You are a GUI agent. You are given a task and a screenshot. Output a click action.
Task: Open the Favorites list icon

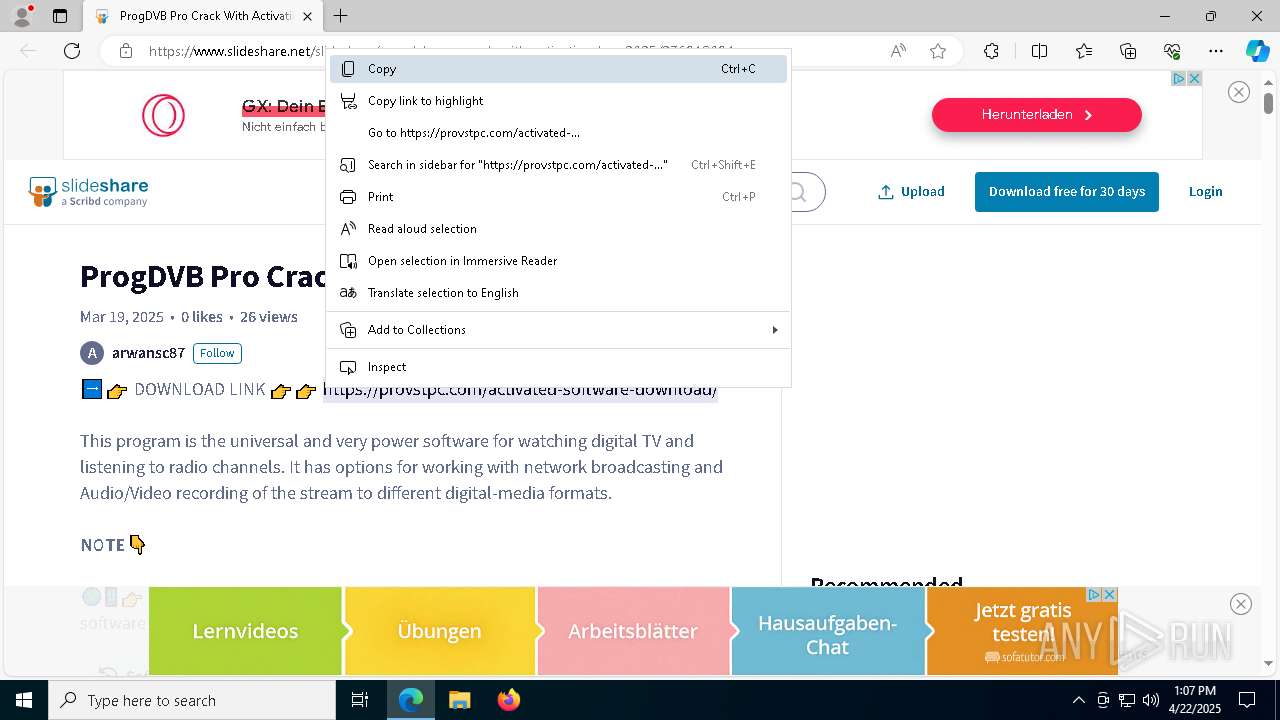1084,51
